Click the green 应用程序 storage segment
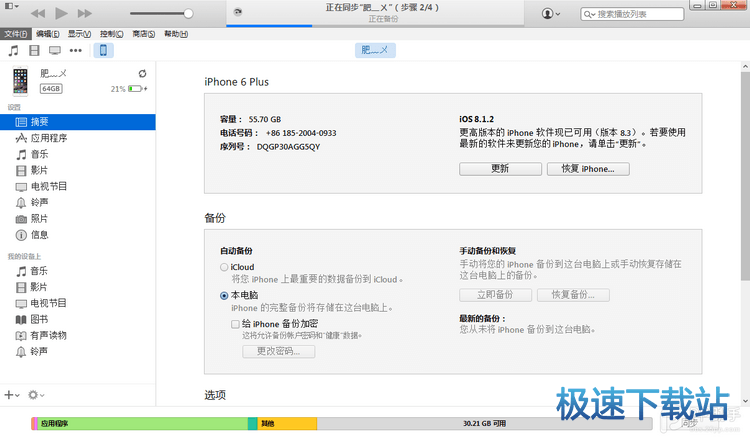 [143, 423]
